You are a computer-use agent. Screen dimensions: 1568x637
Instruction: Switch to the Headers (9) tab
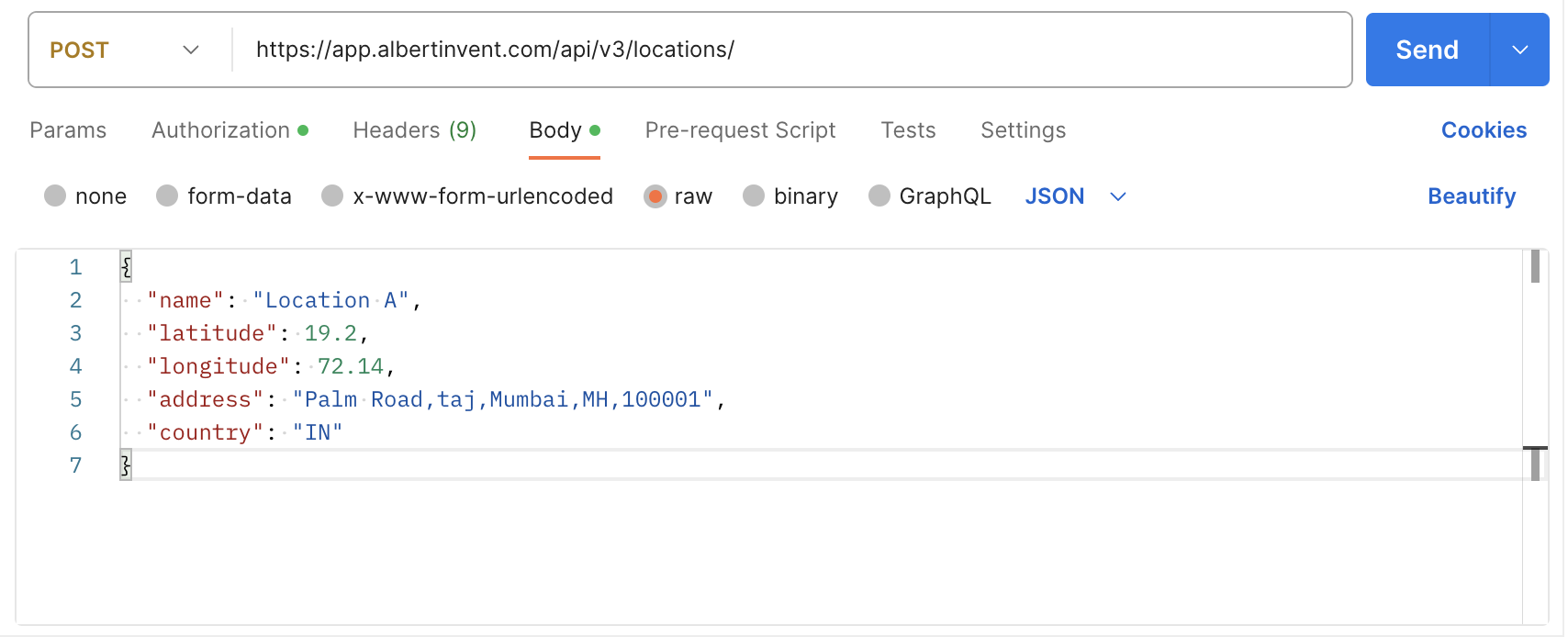click(x=414, y=130)
